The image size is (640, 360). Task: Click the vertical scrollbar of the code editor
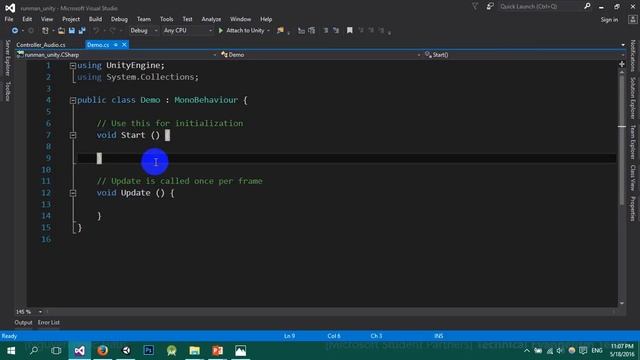[x=622, y=188]
